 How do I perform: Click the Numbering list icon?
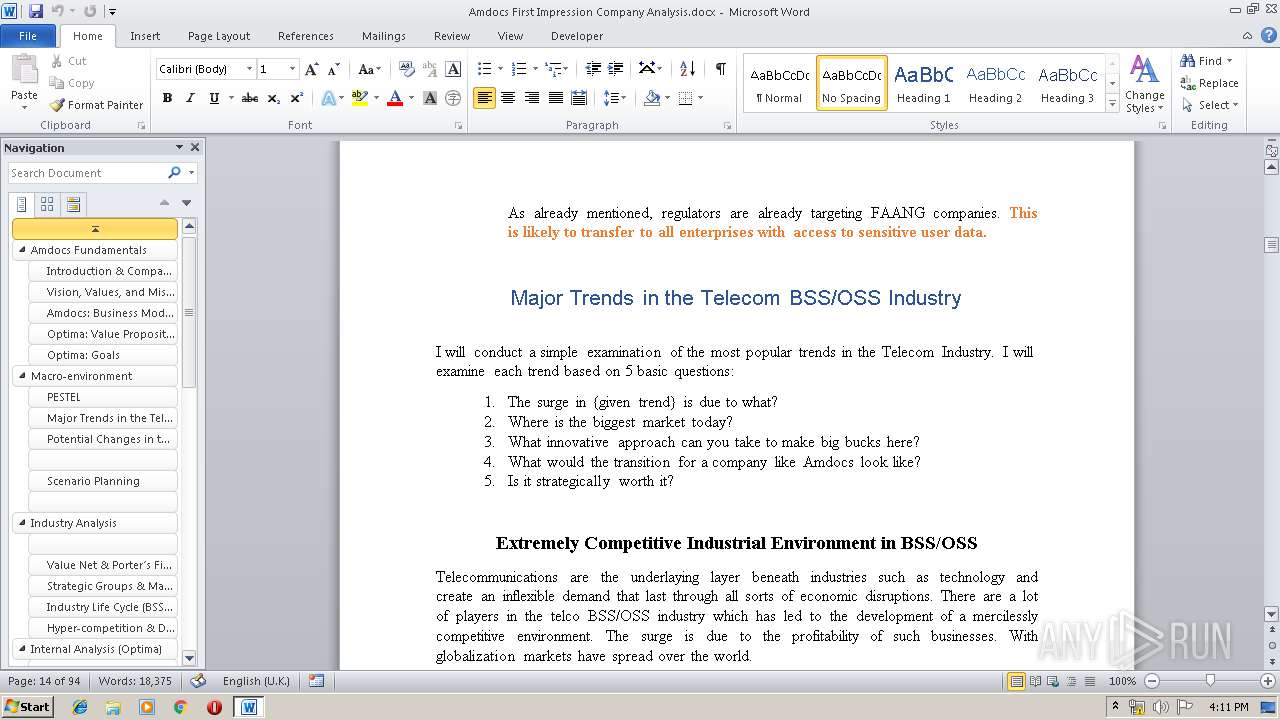tap(518, 69)
